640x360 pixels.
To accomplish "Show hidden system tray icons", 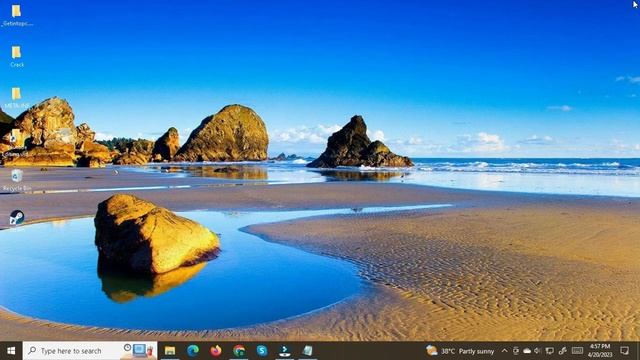I will (504, 351).
